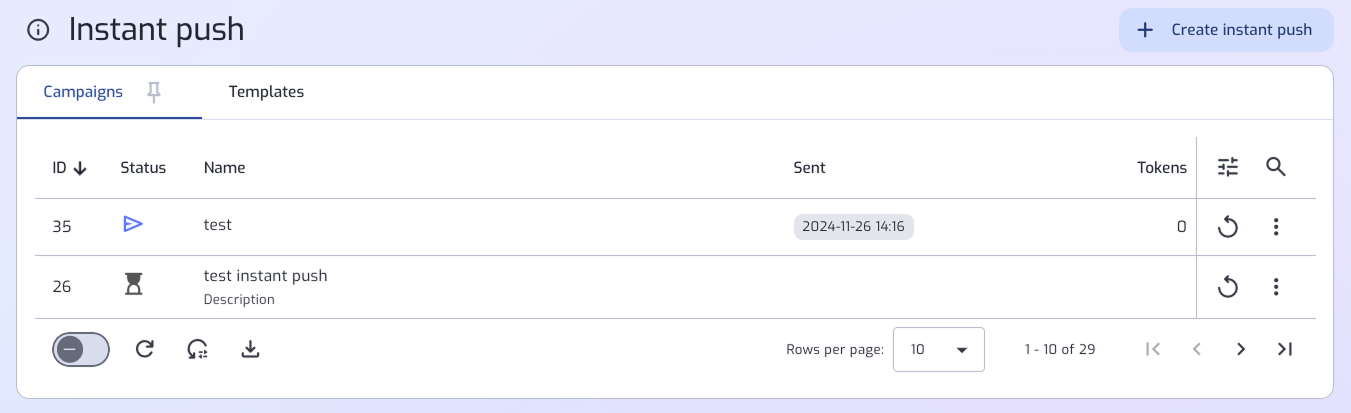Screen dimensions: 1351x413
Task: Resend campaign 26 with the replay icon
Action: point(1228,288)
